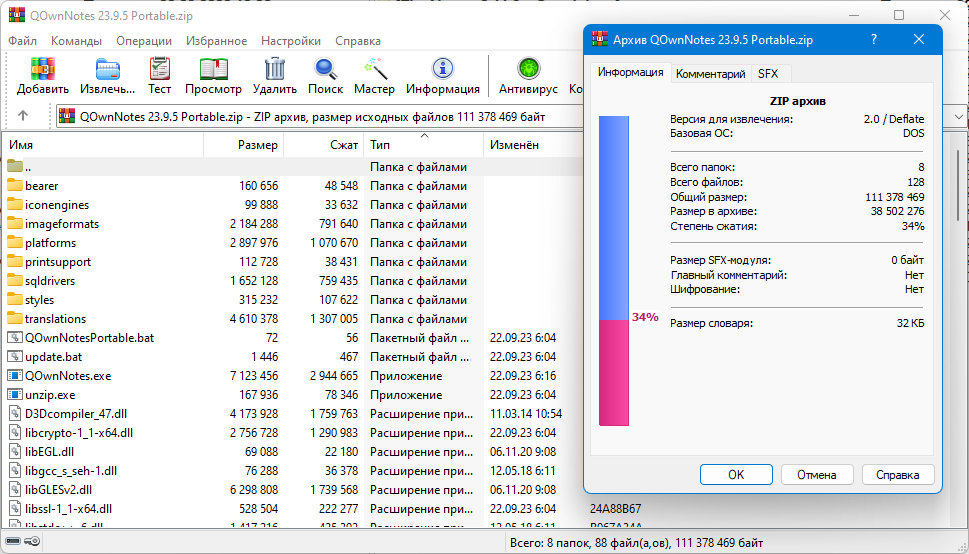This screenshot has height=554, width=969.
Task: Sort by the Имя column header
Action: (x=103, y=145)
